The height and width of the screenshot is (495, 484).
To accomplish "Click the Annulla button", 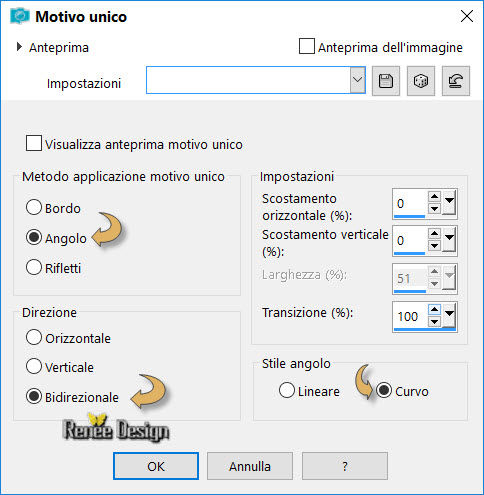I will tap(250, 466).
